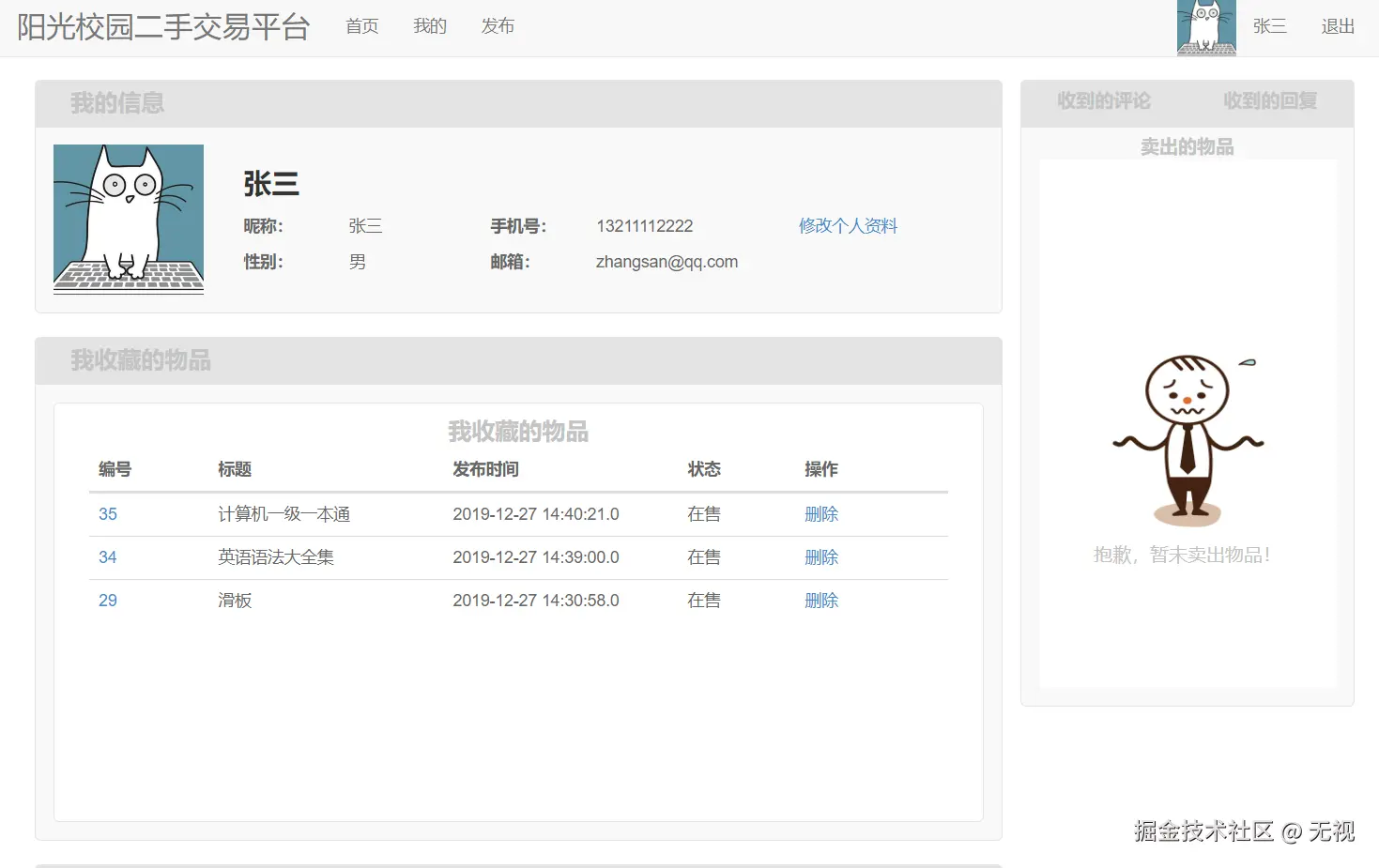Image resolution: width=1379 pixels, height=868 pixels.
Task: Open 修改个人资料 to edit profile
Action: click(x=848, y=226)
